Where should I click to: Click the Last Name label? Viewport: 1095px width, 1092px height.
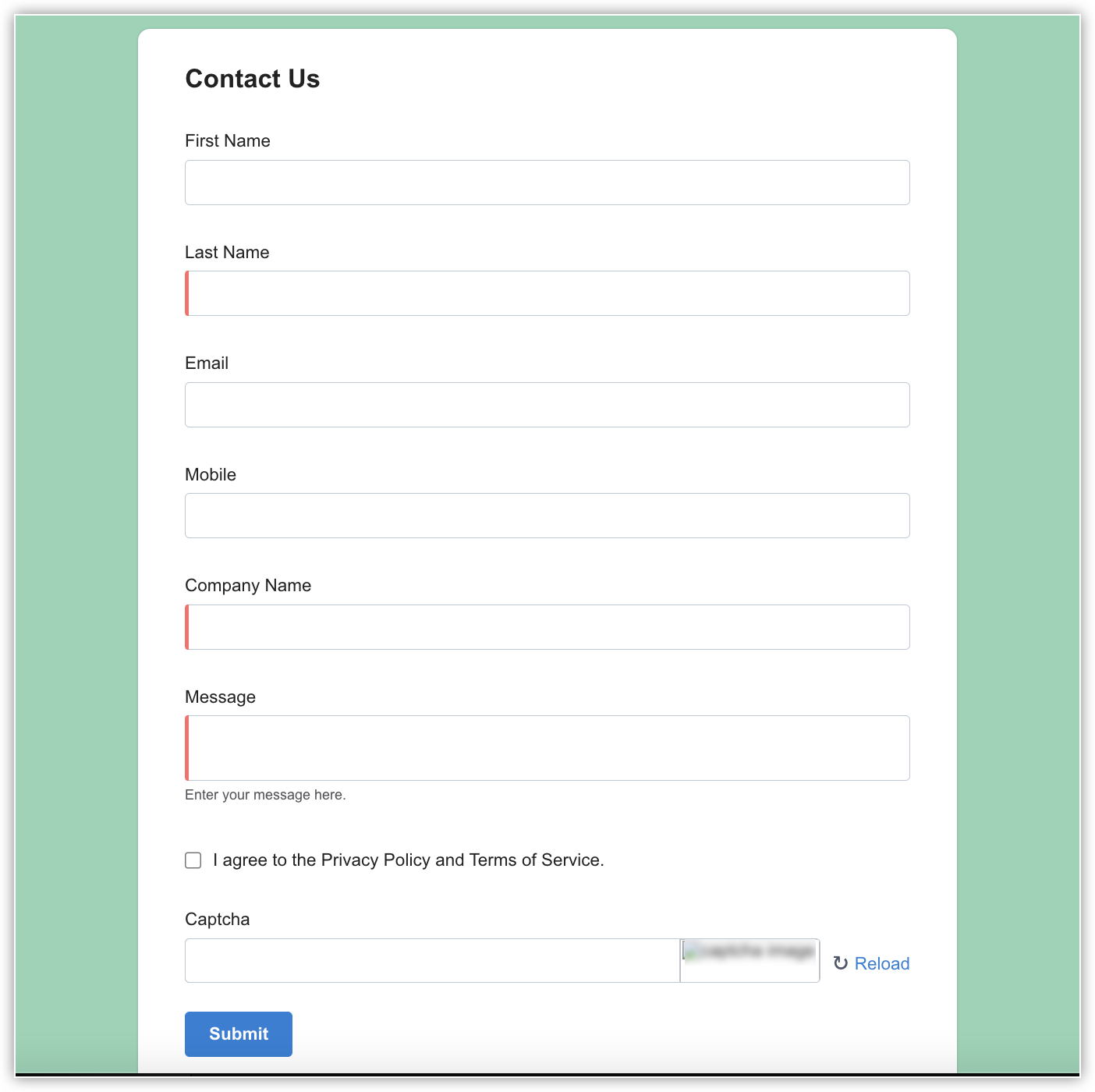[227, 252]
